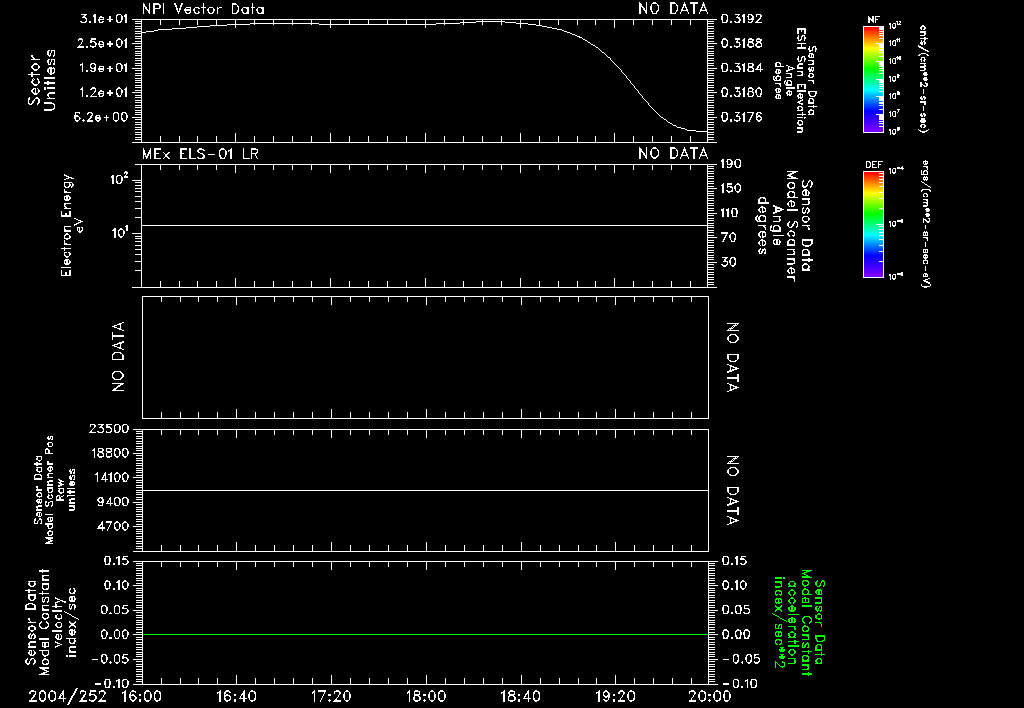Click the '16:00' time axis label

142,696
